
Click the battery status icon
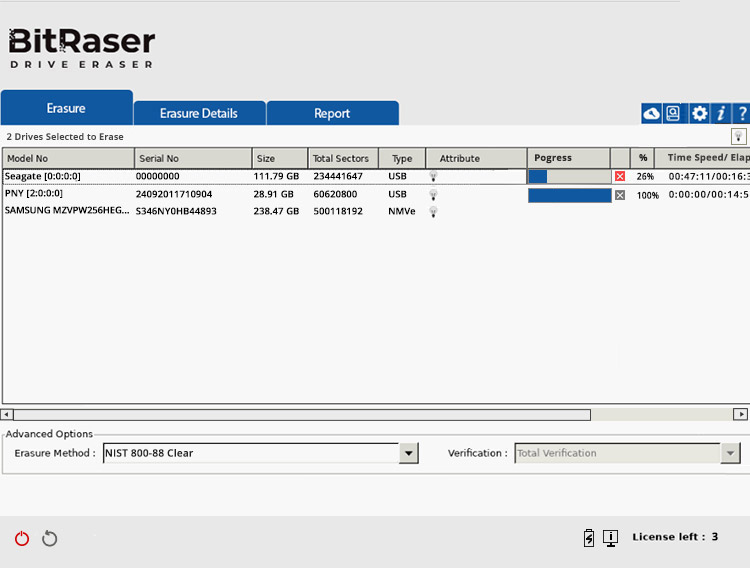(589, 537)
